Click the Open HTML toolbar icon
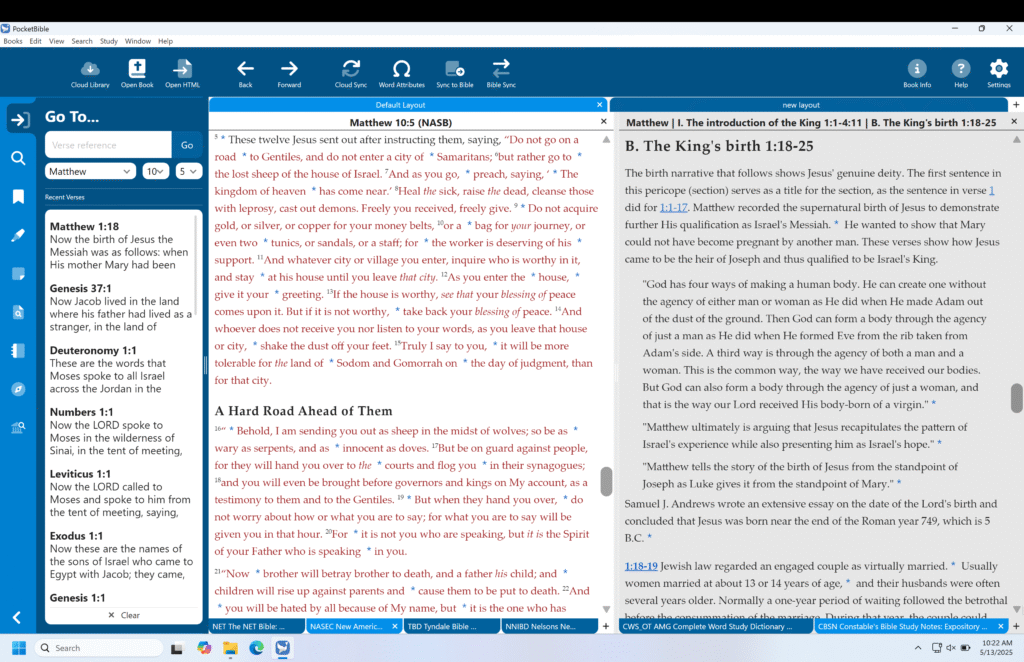The image size is (1024, 662). 182,73
